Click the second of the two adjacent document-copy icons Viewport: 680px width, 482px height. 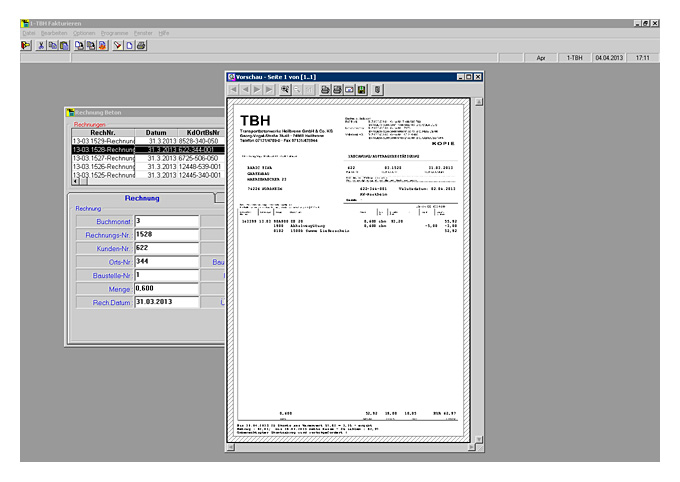pos(91,45)
